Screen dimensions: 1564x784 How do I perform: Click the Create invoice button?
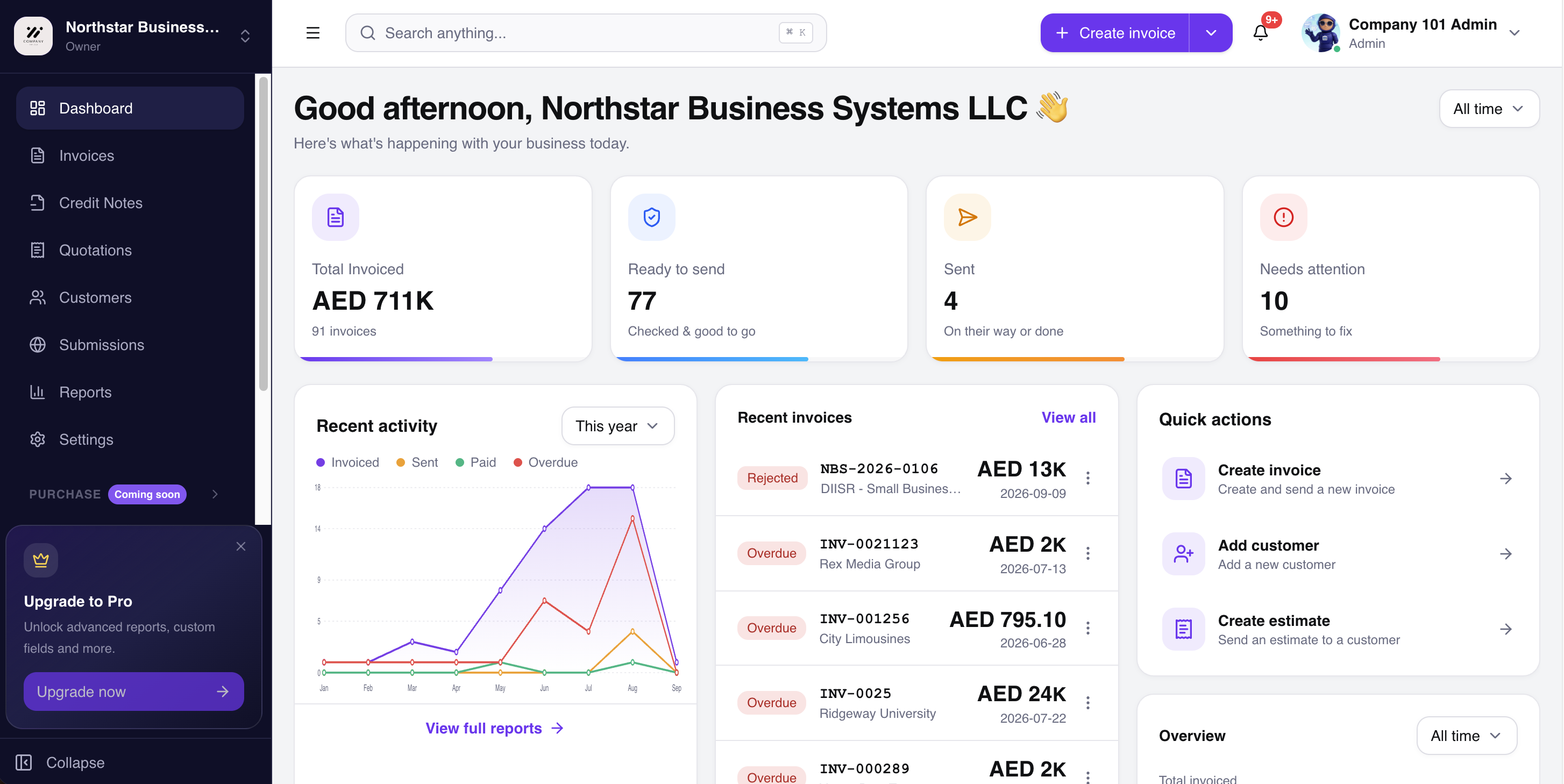coord(1115,33)
